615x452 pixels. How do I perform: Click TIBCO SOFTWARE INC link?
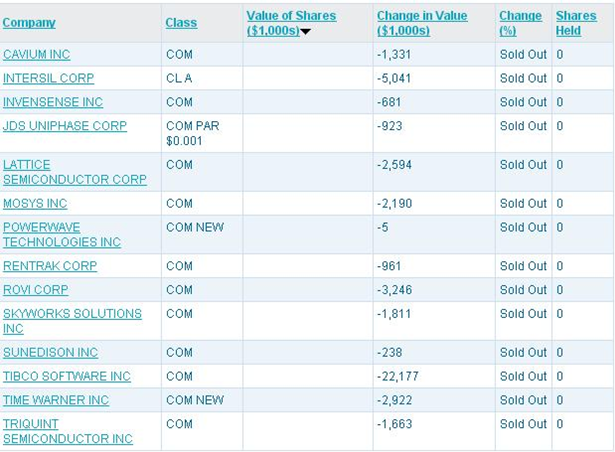[x=67, y=376]
